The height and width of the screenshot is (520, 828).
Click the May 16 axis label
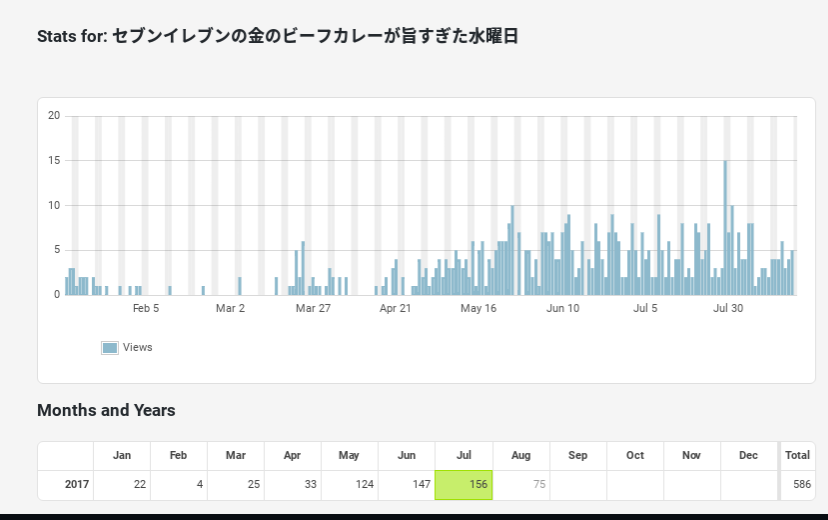click(x=478, y=308)
